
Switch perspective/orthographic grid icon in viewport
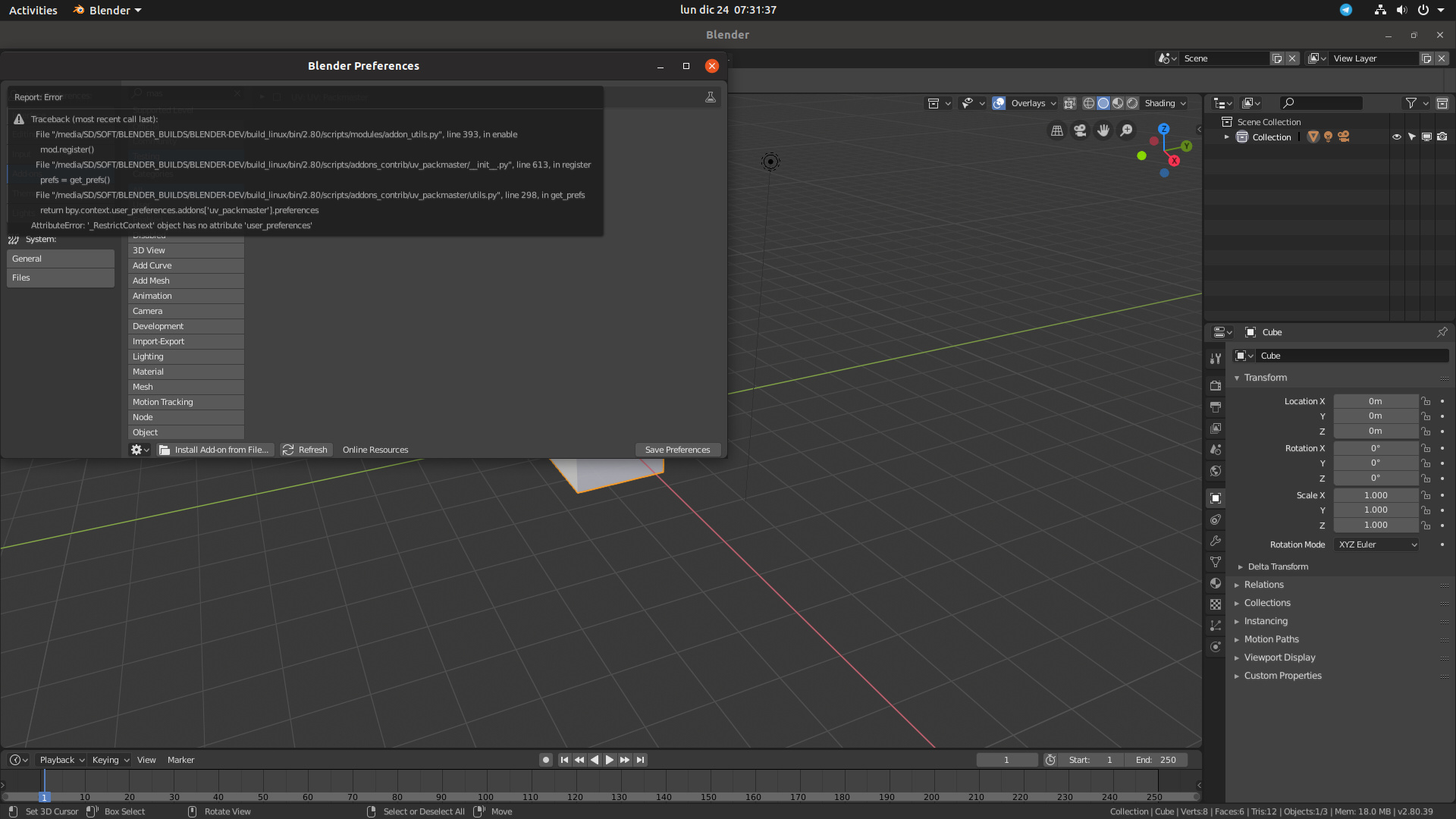[x=1056, y=130]
